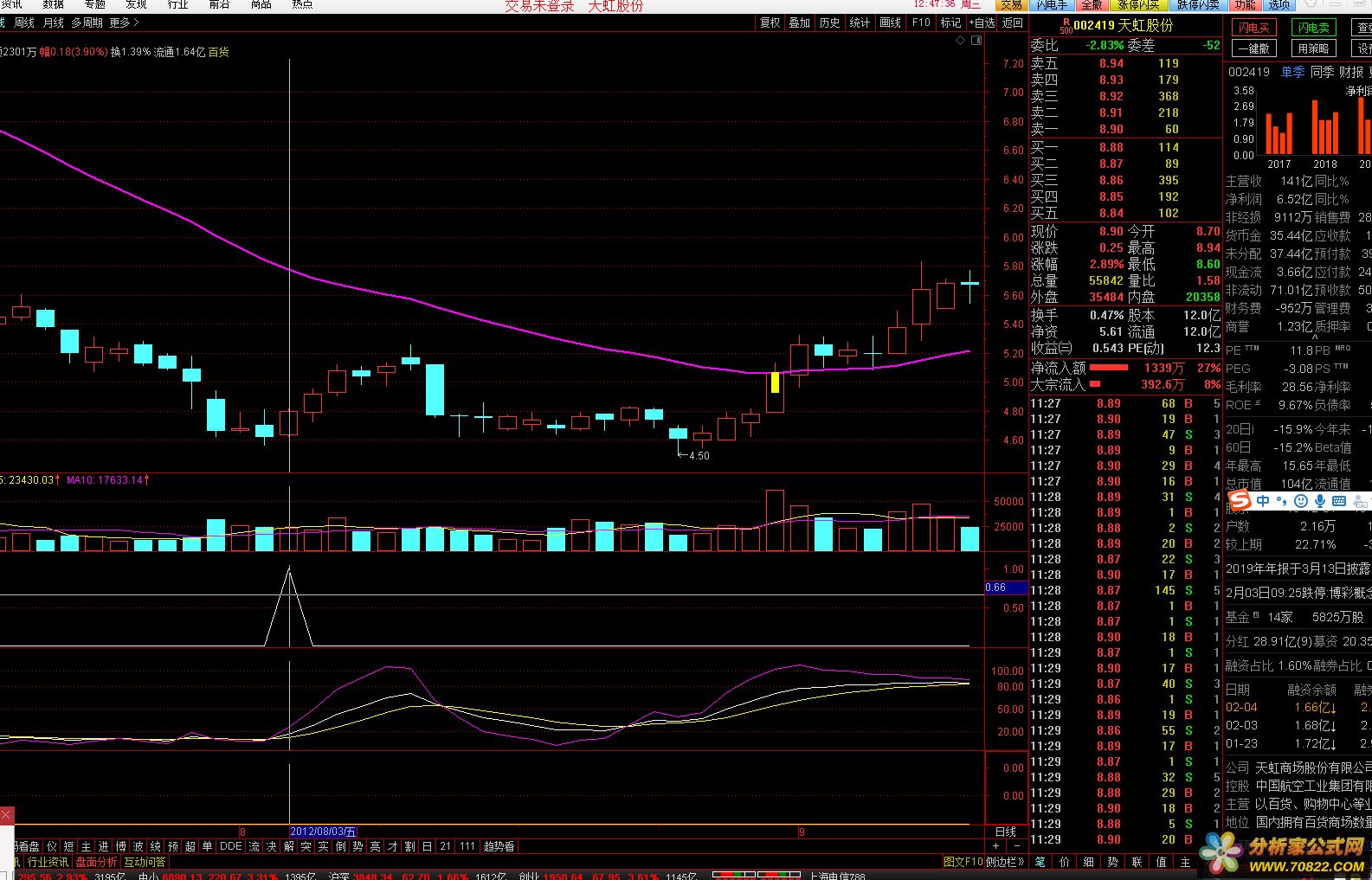Open the 行业资讯 industry news tab
The width and height of the screenshot is (1372, 880).
pos(48,862)
